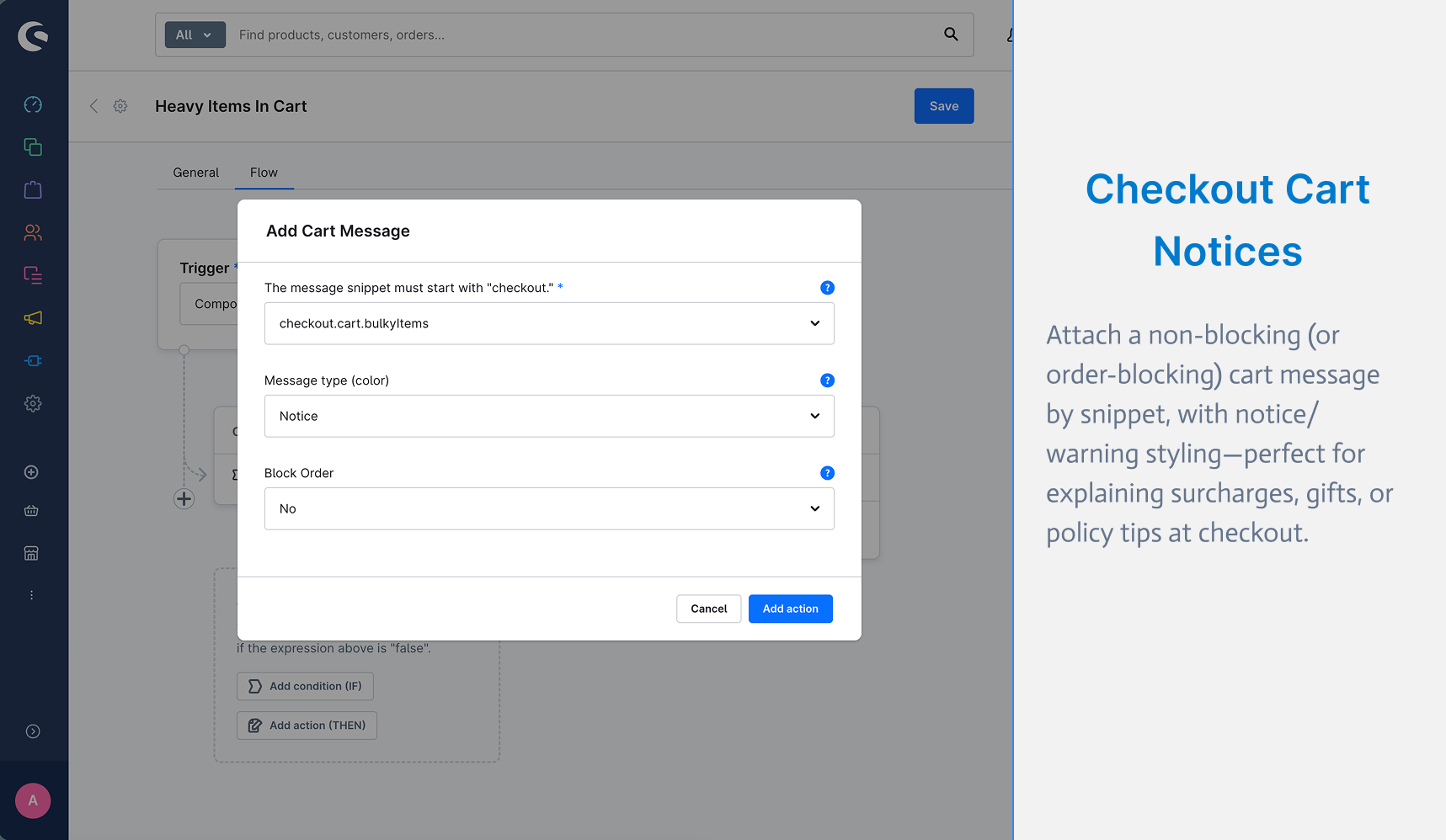Click help icon beside Message type
Image resolution: width=1446 pixels, height=840 pixels.
pos(827,380)
